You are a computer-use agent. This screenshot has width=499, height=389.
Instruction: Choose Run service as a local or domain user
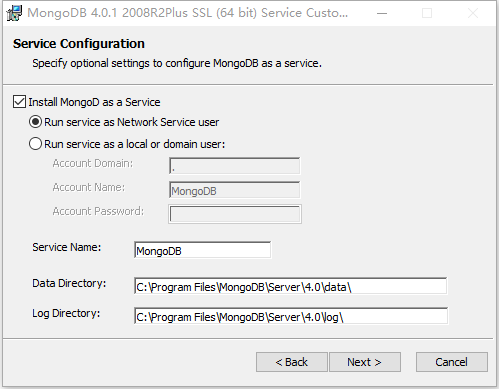pos(35,144)
